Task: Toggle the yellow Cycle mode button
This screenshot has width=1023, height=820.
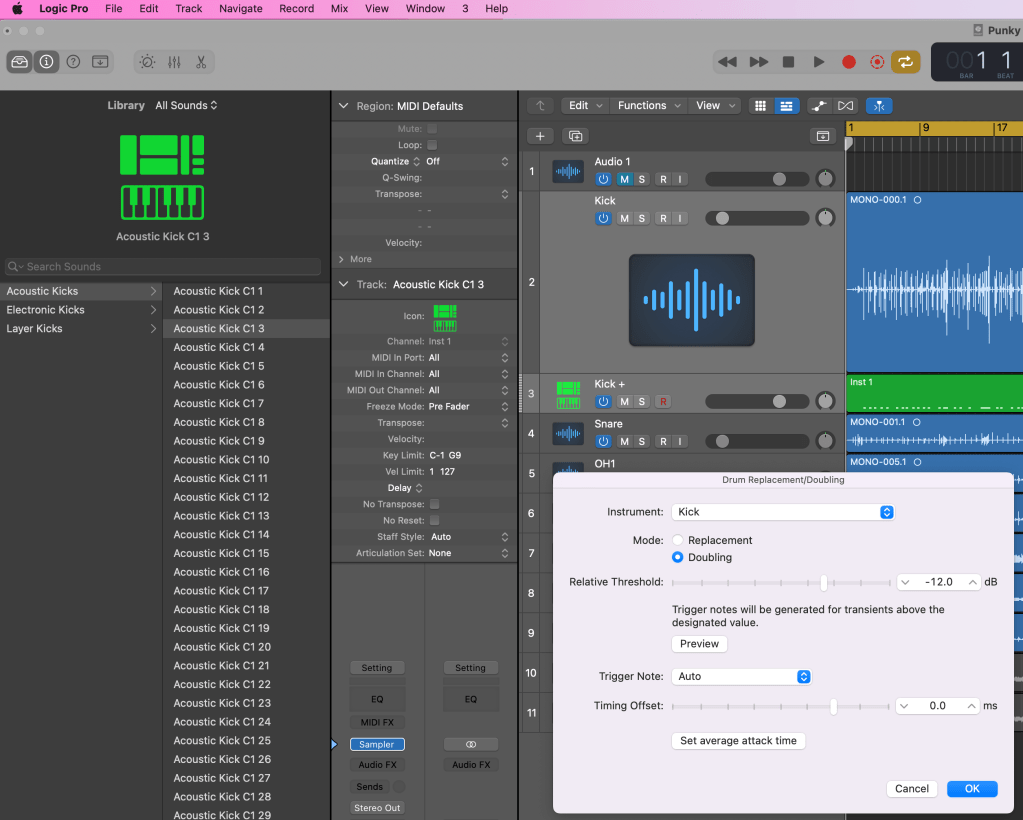Action: click(x=905, y=62)
